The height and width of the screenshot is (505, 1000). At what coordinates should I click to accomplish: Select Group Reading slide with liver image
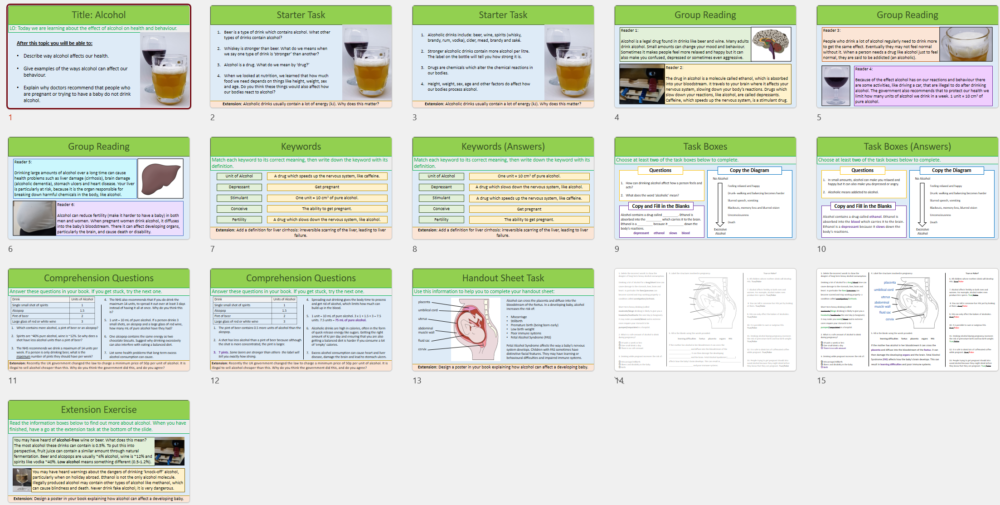(99, 188)
